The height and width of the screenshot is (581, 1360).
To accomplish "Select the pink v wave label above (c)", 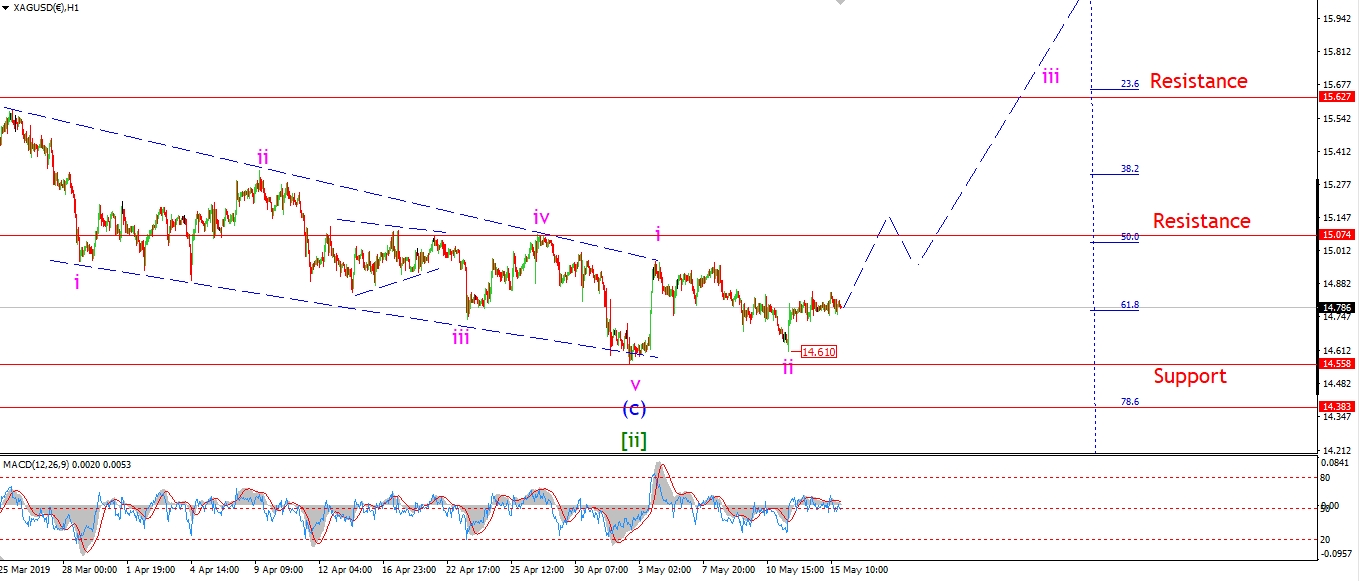I will click(x=635, y=385).
